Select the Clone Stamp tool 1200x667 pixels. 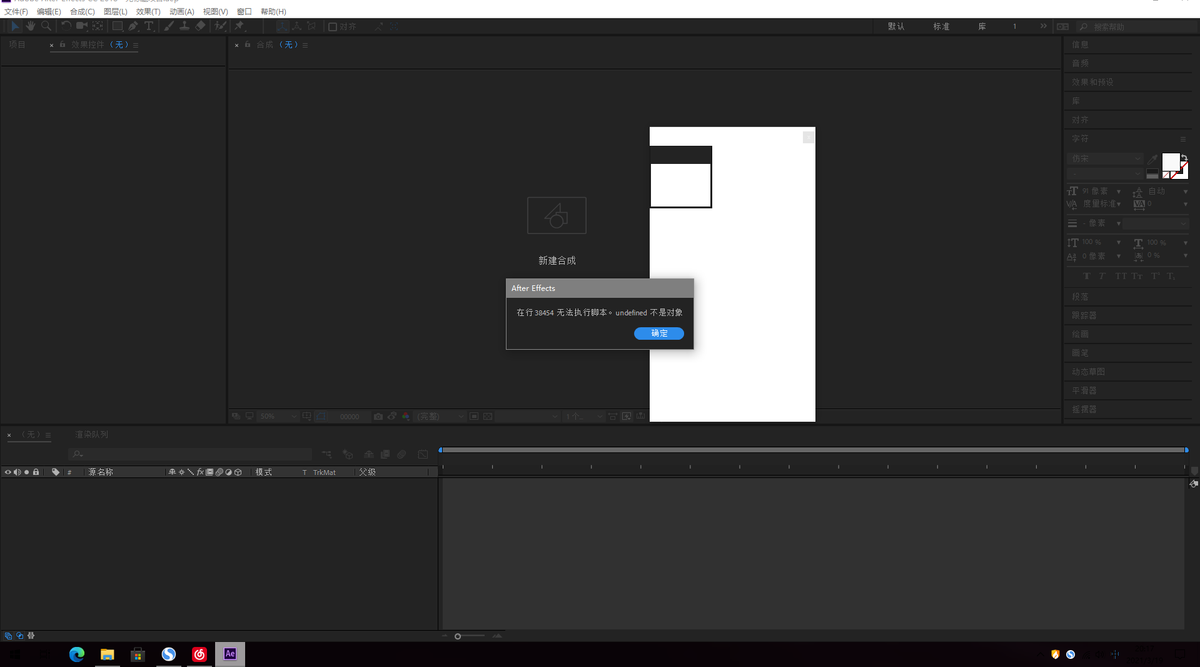point(184,26)
